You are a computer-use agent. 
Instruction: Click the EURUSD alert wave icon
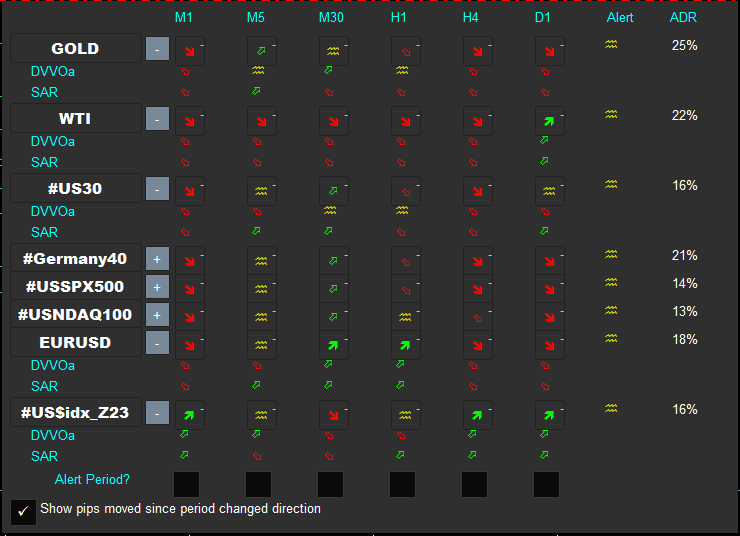tap(611, 338)
